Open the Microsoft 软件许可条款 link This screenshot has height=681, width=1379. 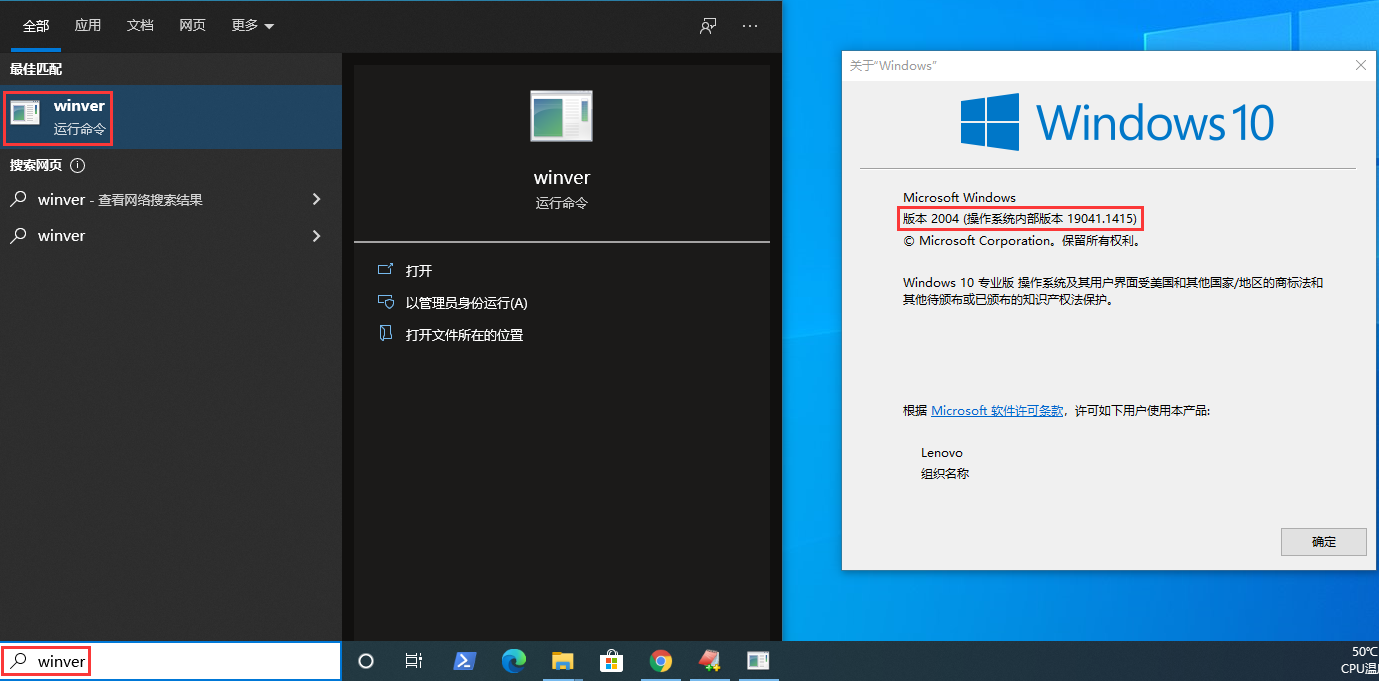(x=997, y=411)
